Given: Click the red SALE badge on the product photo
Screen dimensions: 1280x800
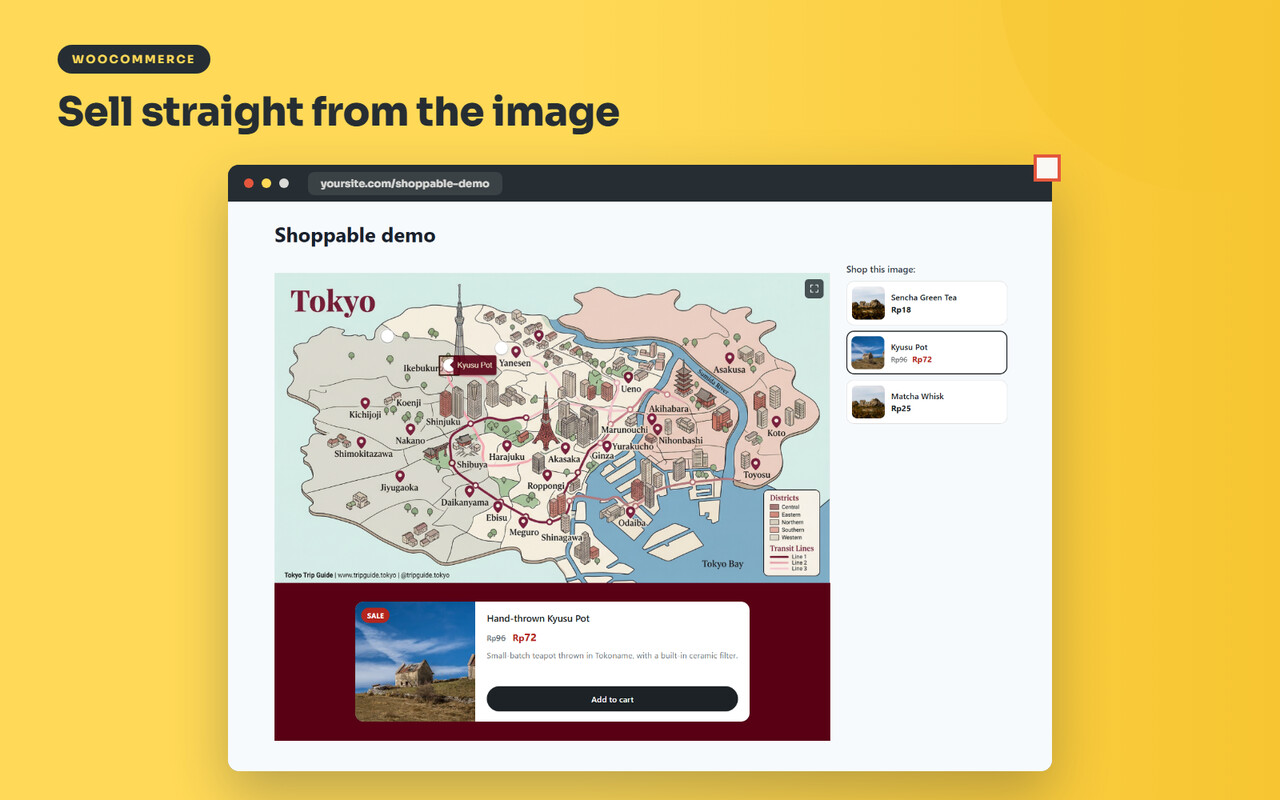Looking at the screenshot, I should tap(375, 616).
